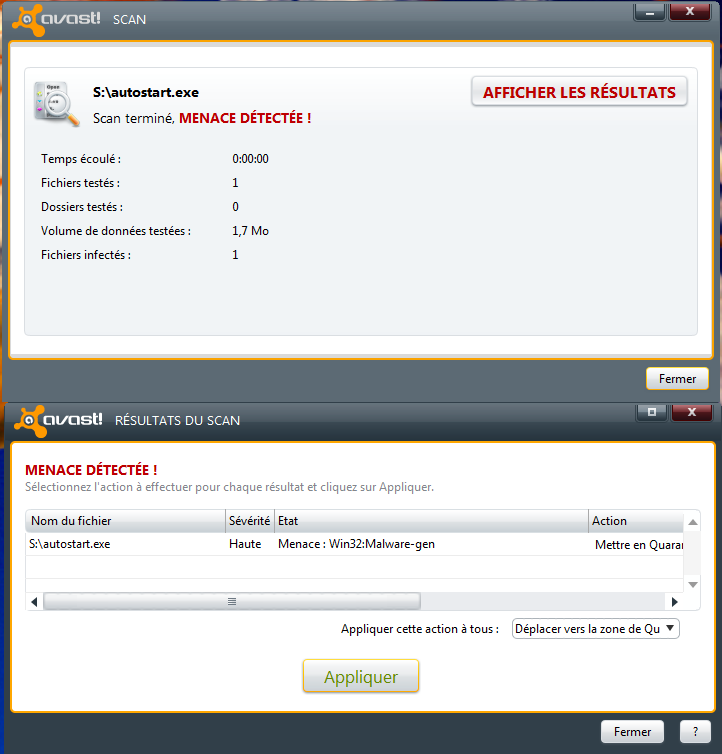The height and width of the screenshot is (754, 722).
Task: Click the avast! logo in the Scan window
Action: click(56, 20)
